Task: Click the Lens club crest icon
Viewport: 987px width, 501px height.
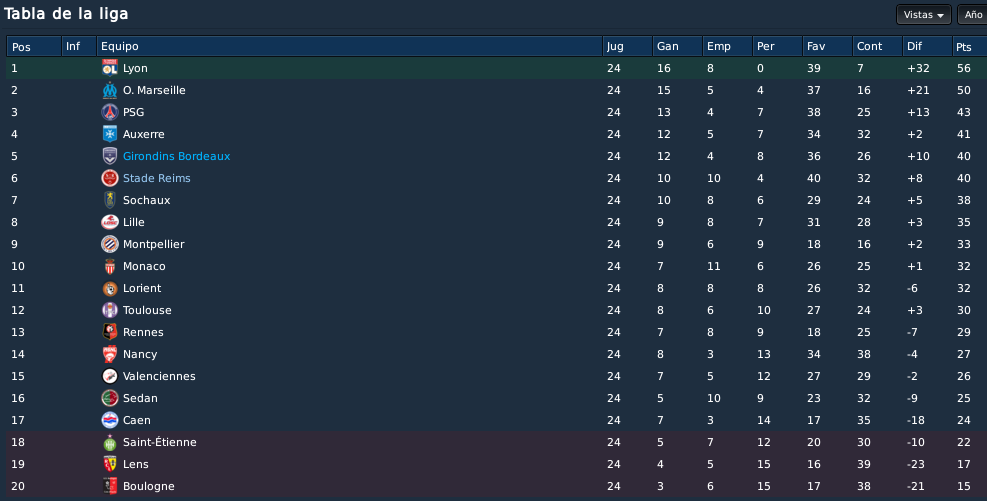Action: point(110,464)
